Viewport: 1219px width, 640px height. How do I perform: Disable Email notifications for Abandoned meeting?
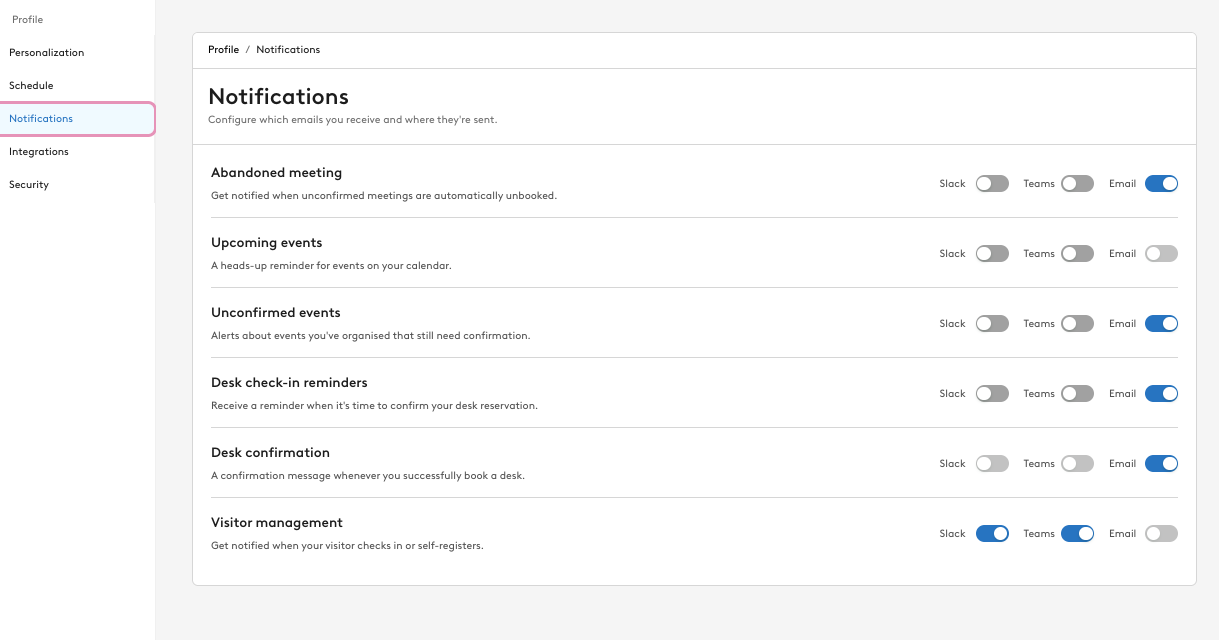pyautogui.click(x=1160, y=183)
